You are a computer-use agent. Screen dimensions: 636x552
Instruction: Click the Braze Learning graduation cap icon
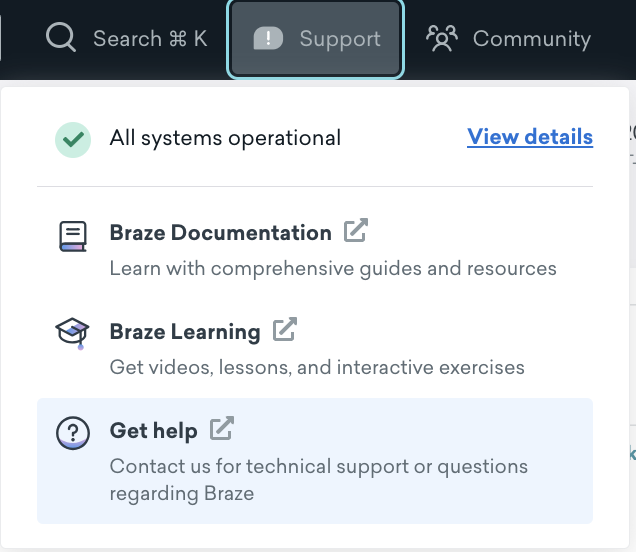pos(72,333)
